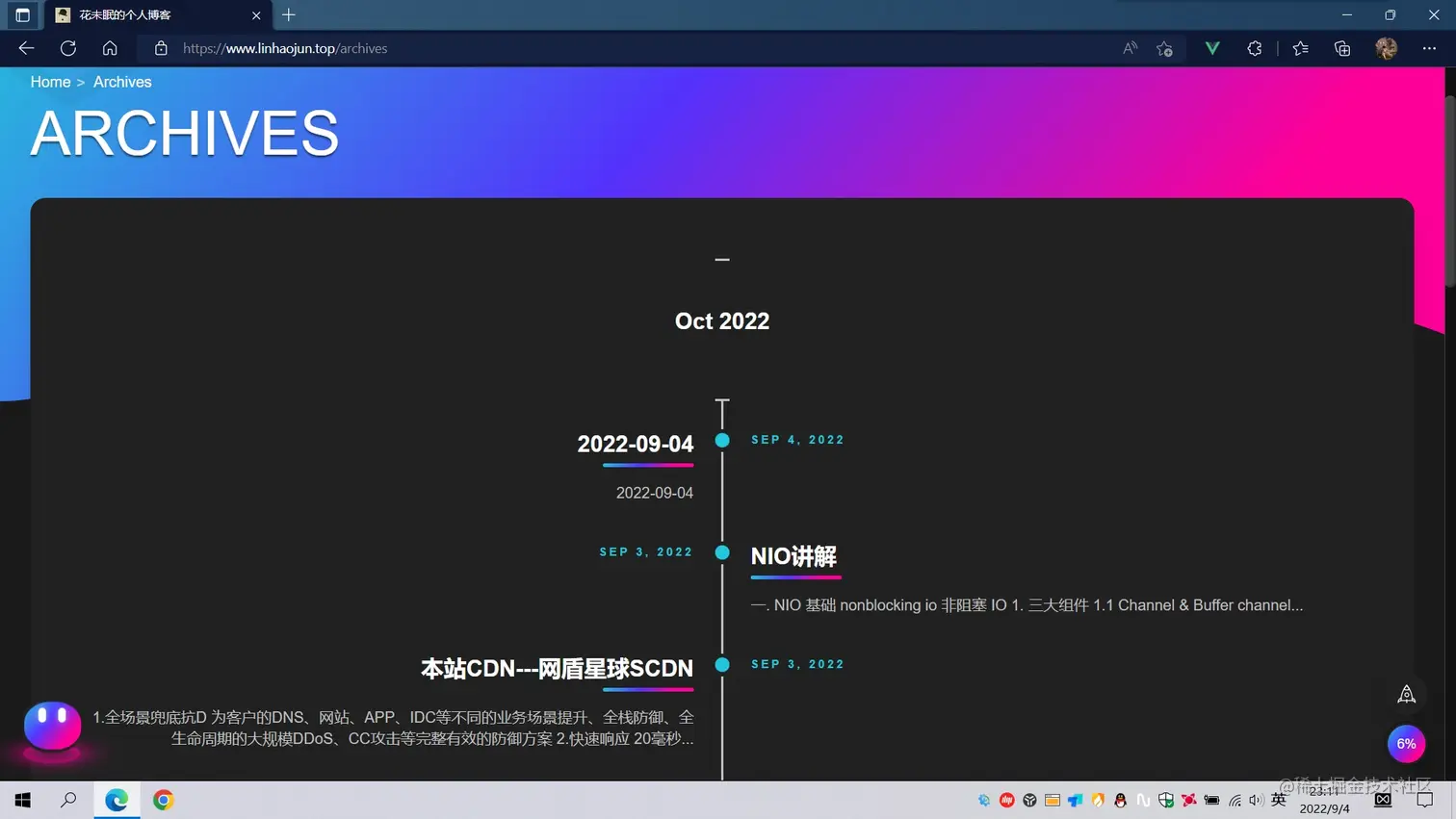Open the 本站CDN---网盾星球SCDN article
Image resolution: width=1456 pixels, height=819 pixels.
(557, 668)
